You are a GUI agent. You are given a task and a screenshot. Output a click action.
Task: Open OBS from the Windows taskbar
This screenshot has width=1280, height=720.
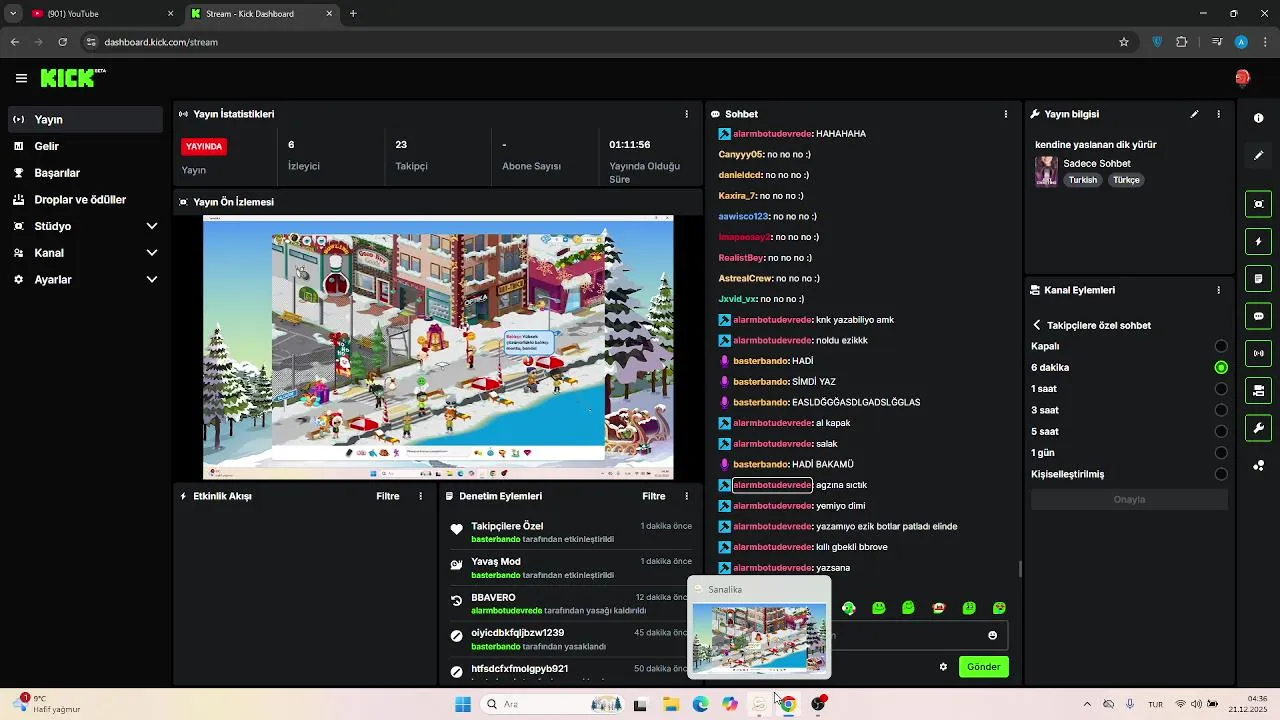(818, 704)
